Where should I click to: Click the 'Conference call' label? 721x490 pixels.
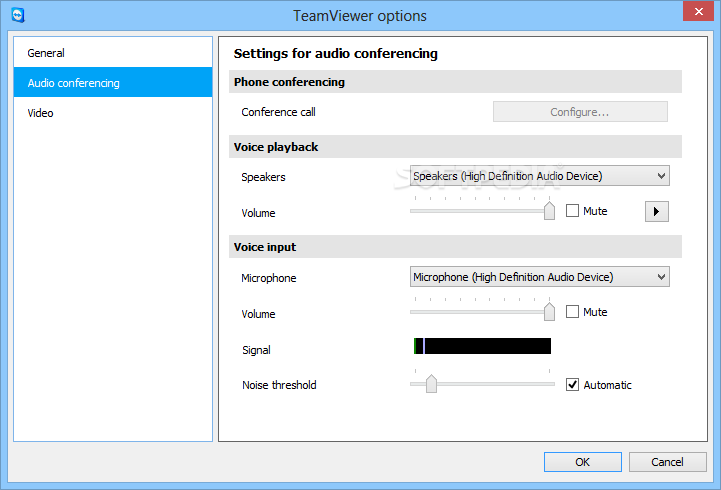pyautogui.click(x=278, y=112)
